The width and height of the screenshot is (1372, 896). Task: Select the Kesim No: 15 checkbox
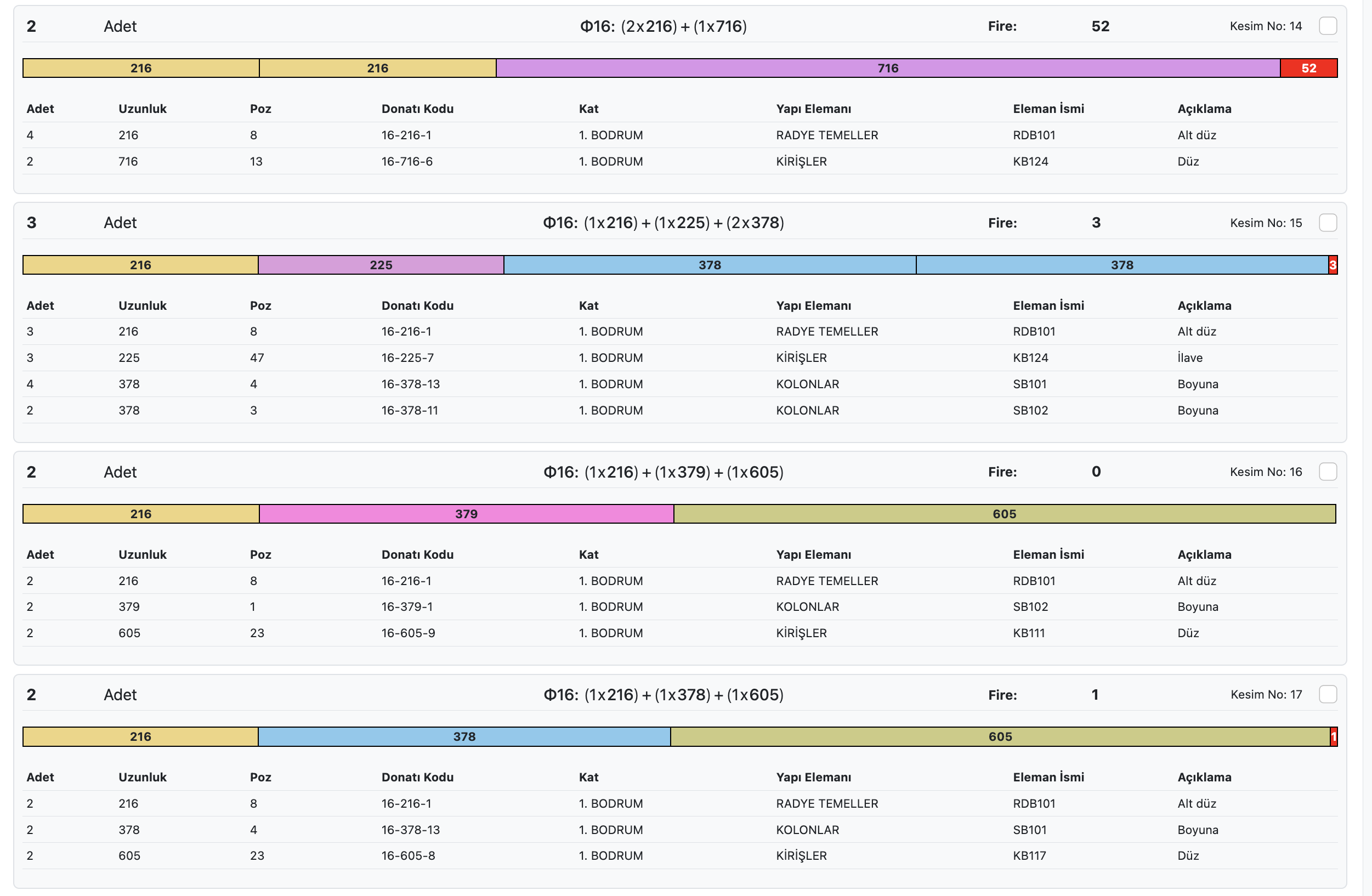[1328, 223]
